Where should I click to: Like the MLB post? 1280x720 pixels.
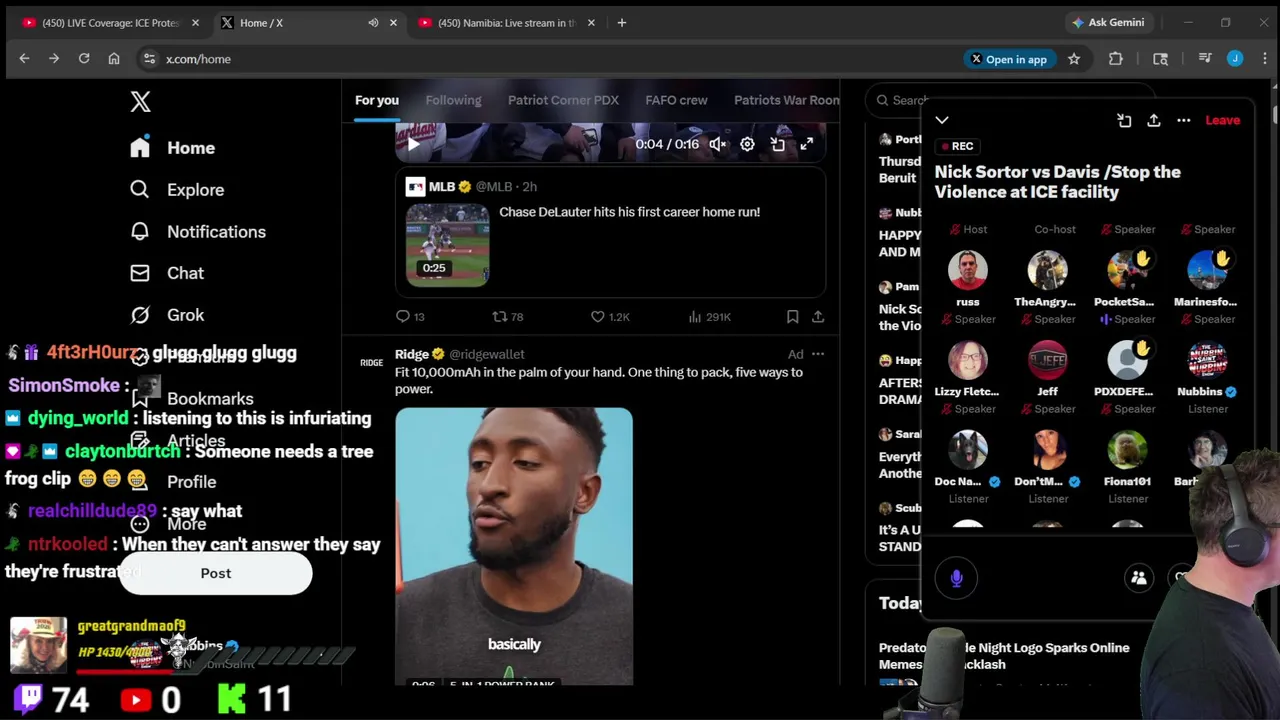(609, 317)
